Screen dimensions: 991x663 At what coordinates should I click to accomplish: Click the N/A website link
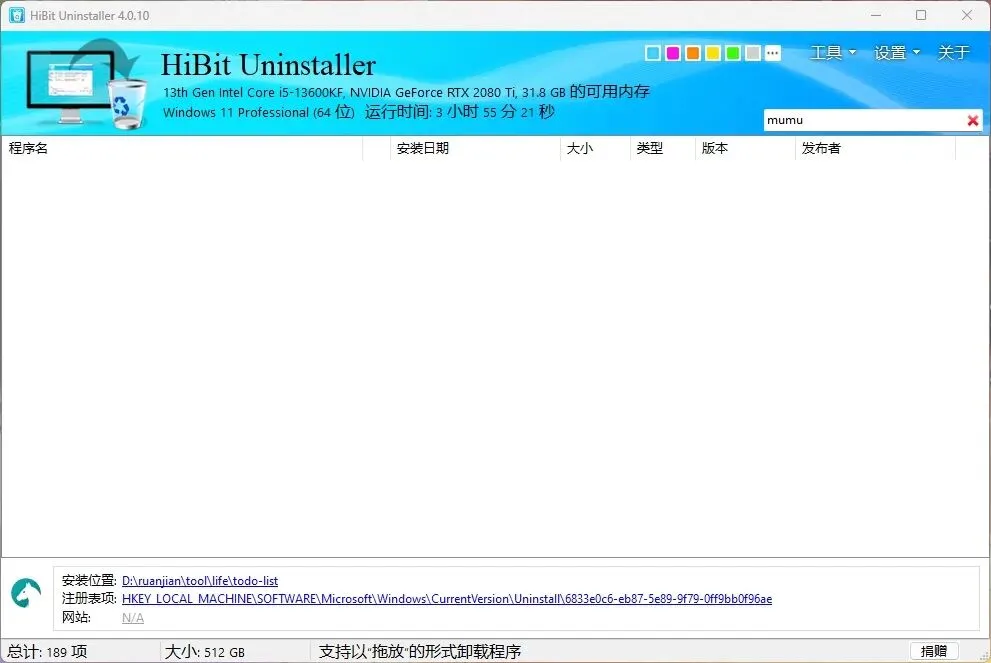tap(133, 618)
